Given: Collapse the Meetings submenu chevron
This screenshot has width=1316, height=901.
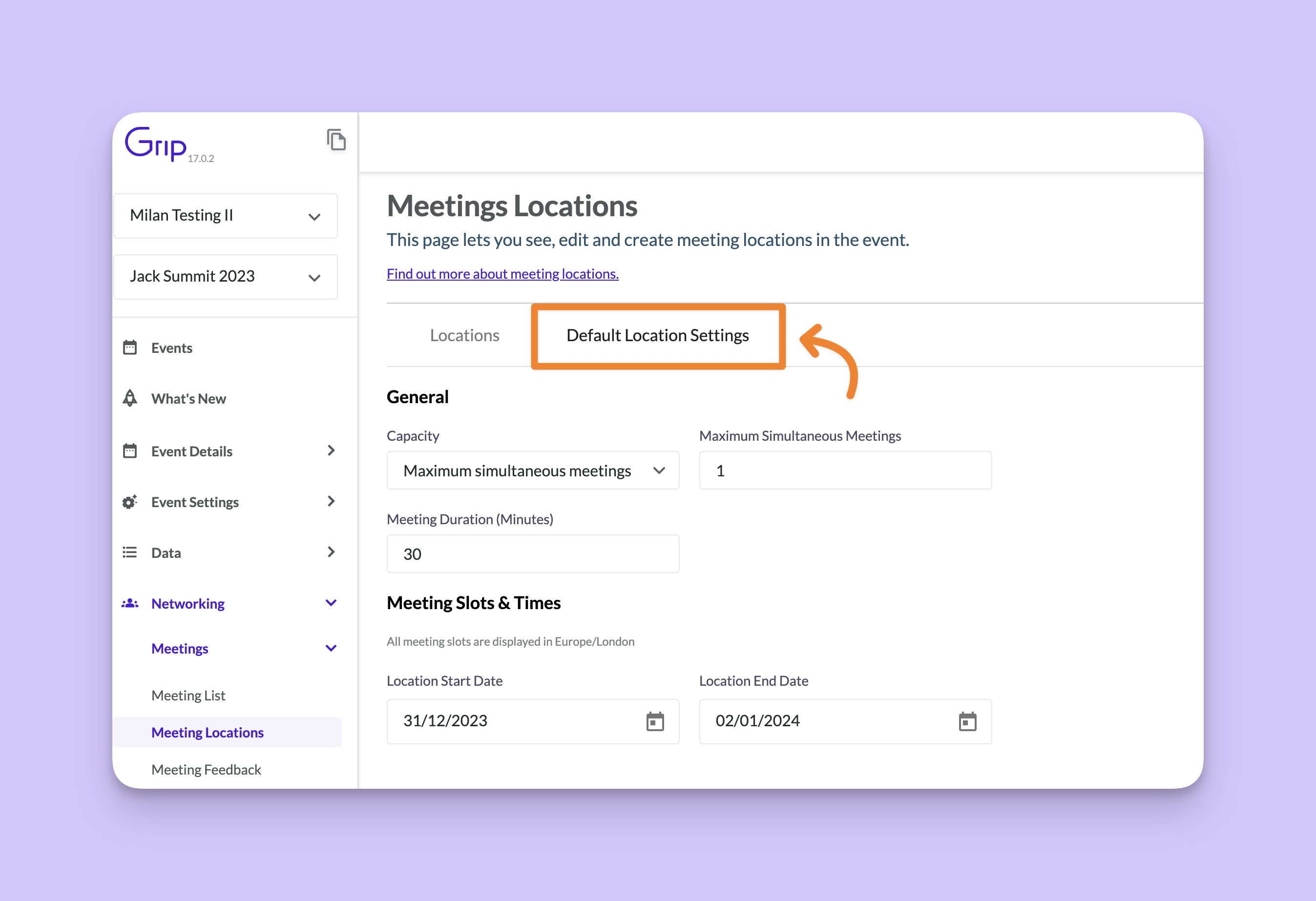Looking at the screenshot, I should [x=331, y=648].
